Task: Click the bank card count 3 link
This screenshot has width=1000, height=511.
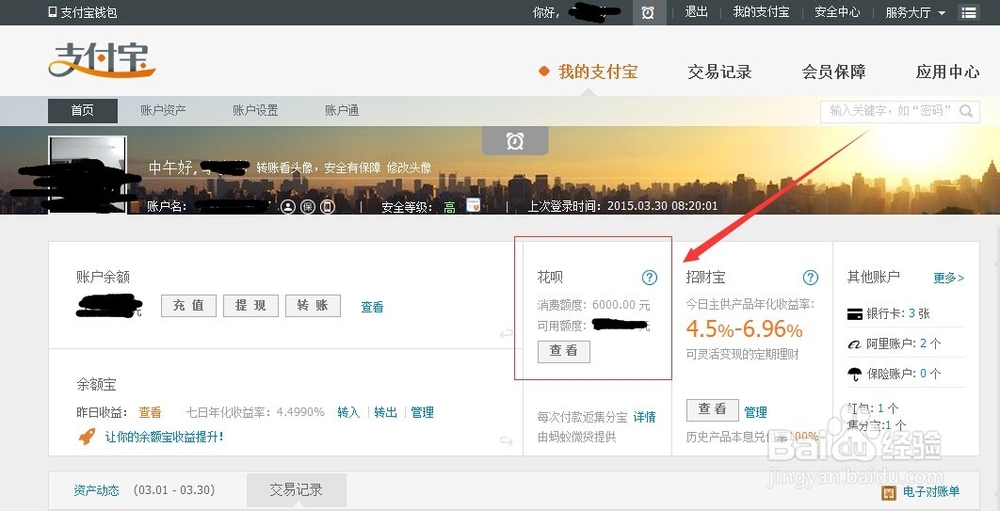Action: coord(912,313)
